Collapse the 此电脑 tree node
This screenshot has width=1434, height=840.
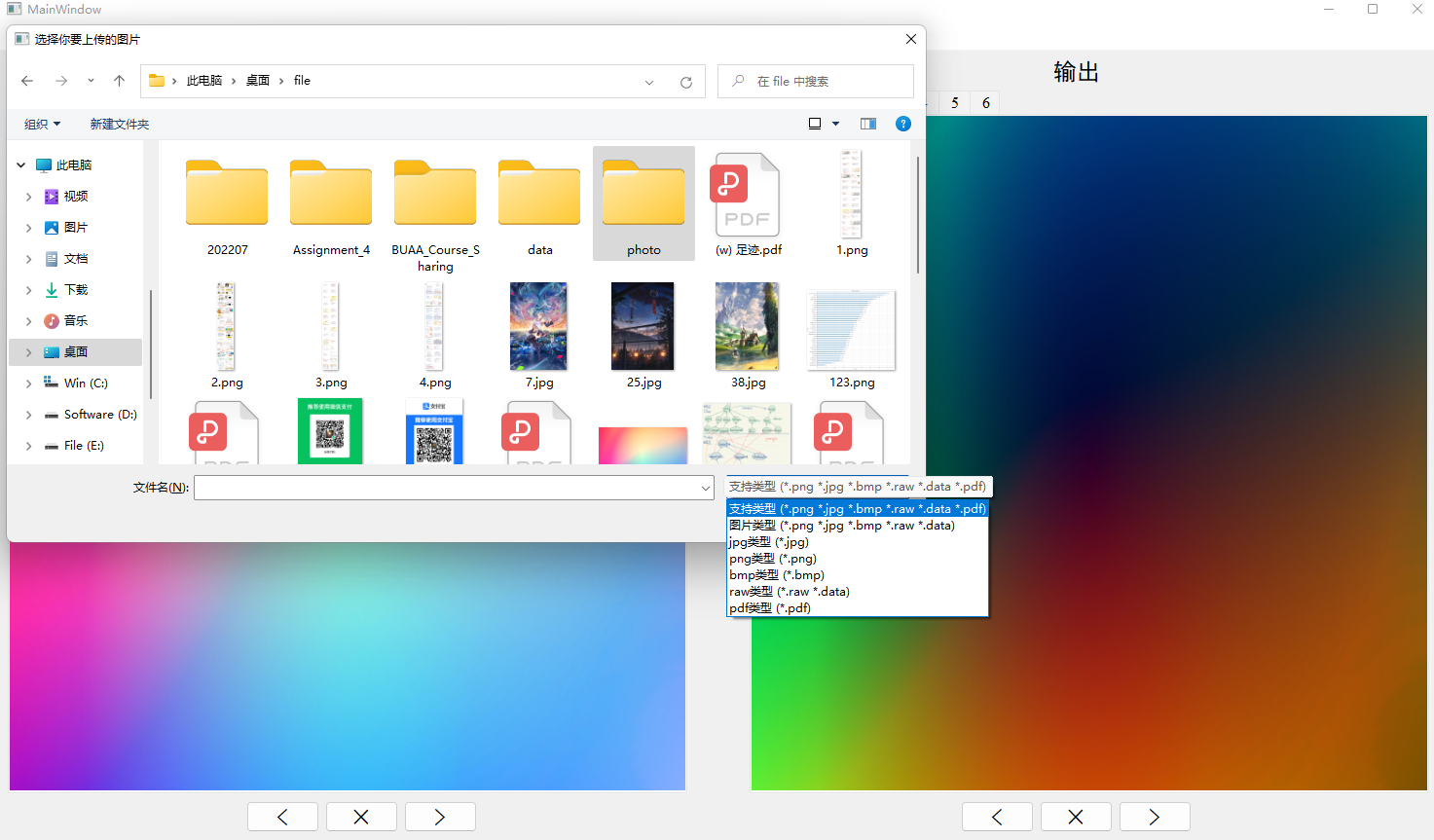click(x=20, y=165)
